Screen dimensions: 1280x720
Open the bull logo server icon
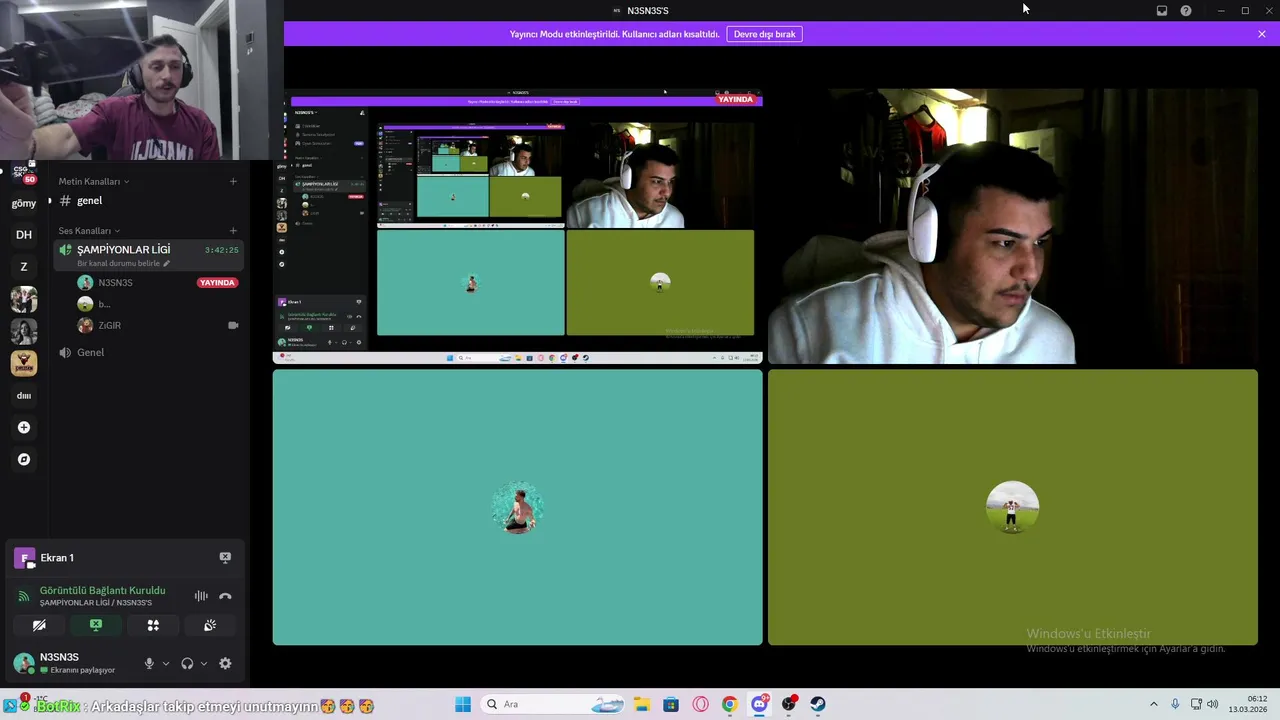[24, 363]
